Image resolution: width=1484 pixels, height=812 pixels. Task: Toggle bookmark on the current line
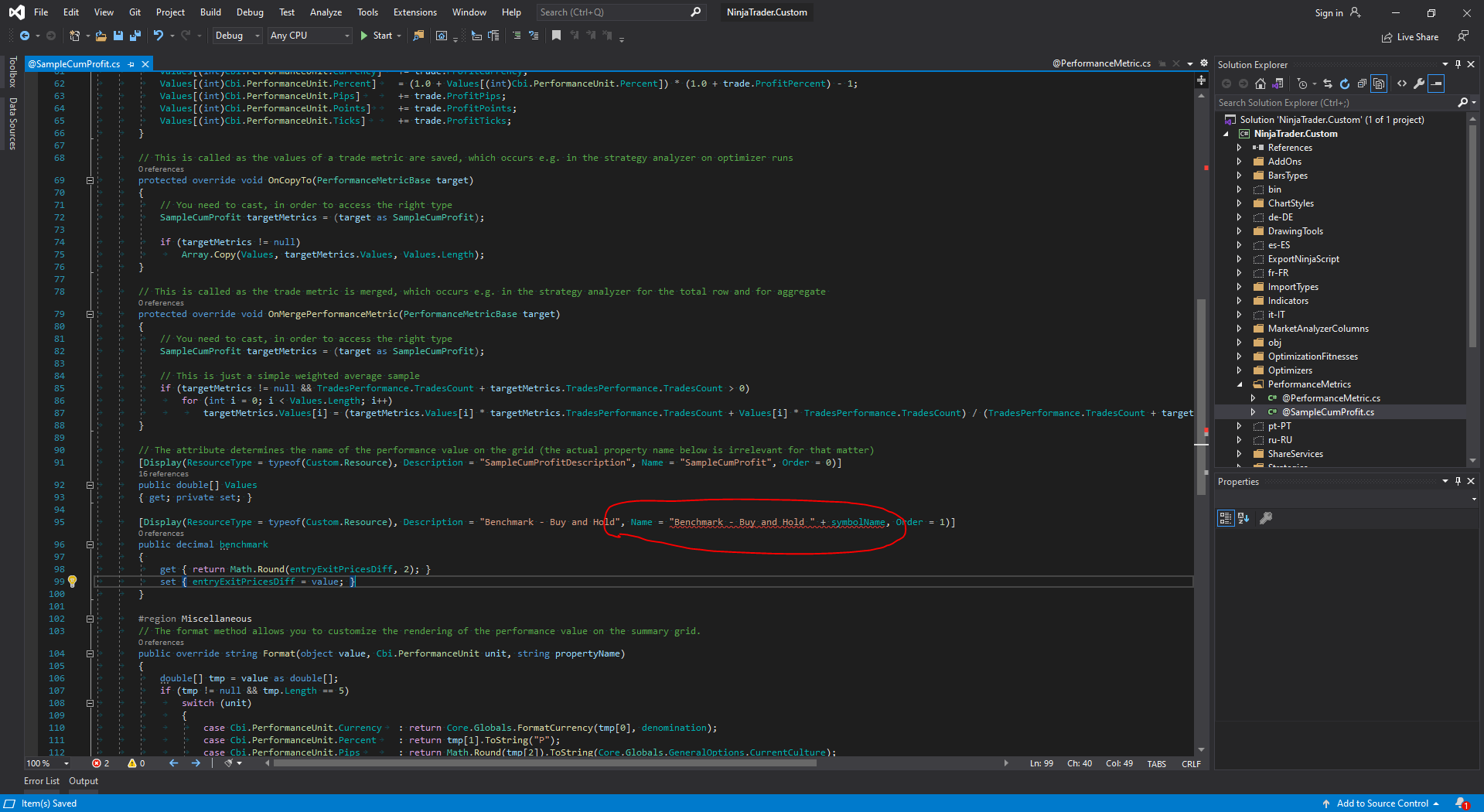pyautogui.click(x=556, y=36)
